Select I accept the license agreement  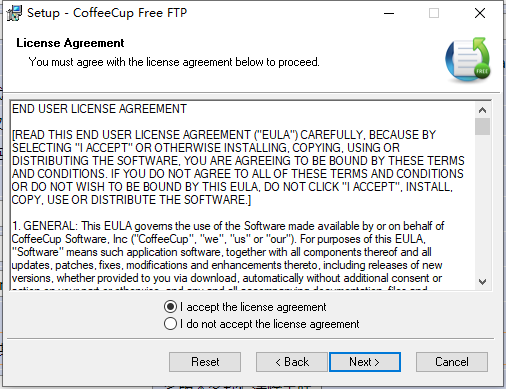click(x=245, y=307)
